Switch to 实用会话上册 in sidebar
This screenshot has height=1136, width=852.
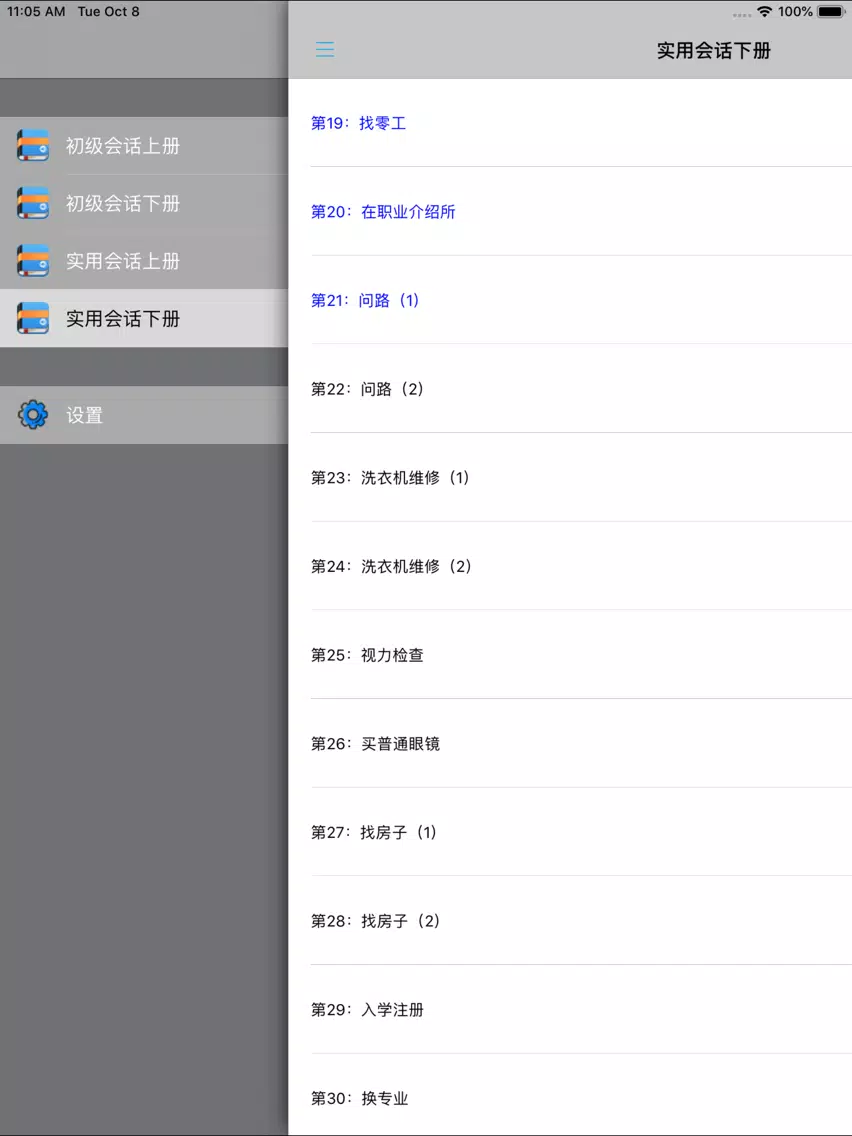coord(123,261)
